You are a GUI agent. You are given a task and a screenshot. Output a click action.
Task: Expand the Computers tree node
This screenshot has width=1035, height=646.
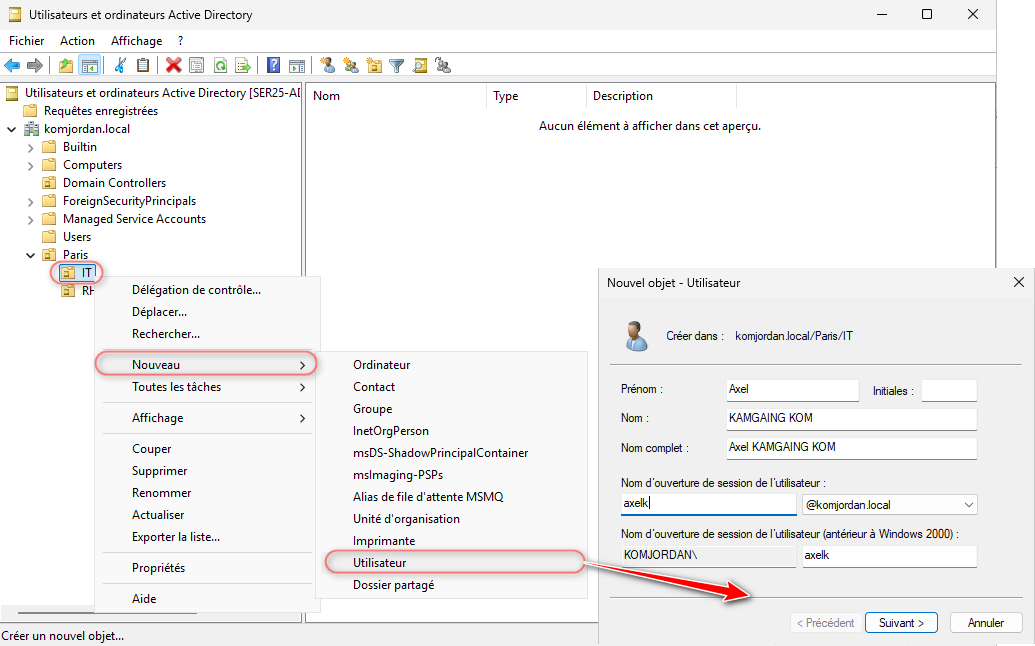pos(30,166)
